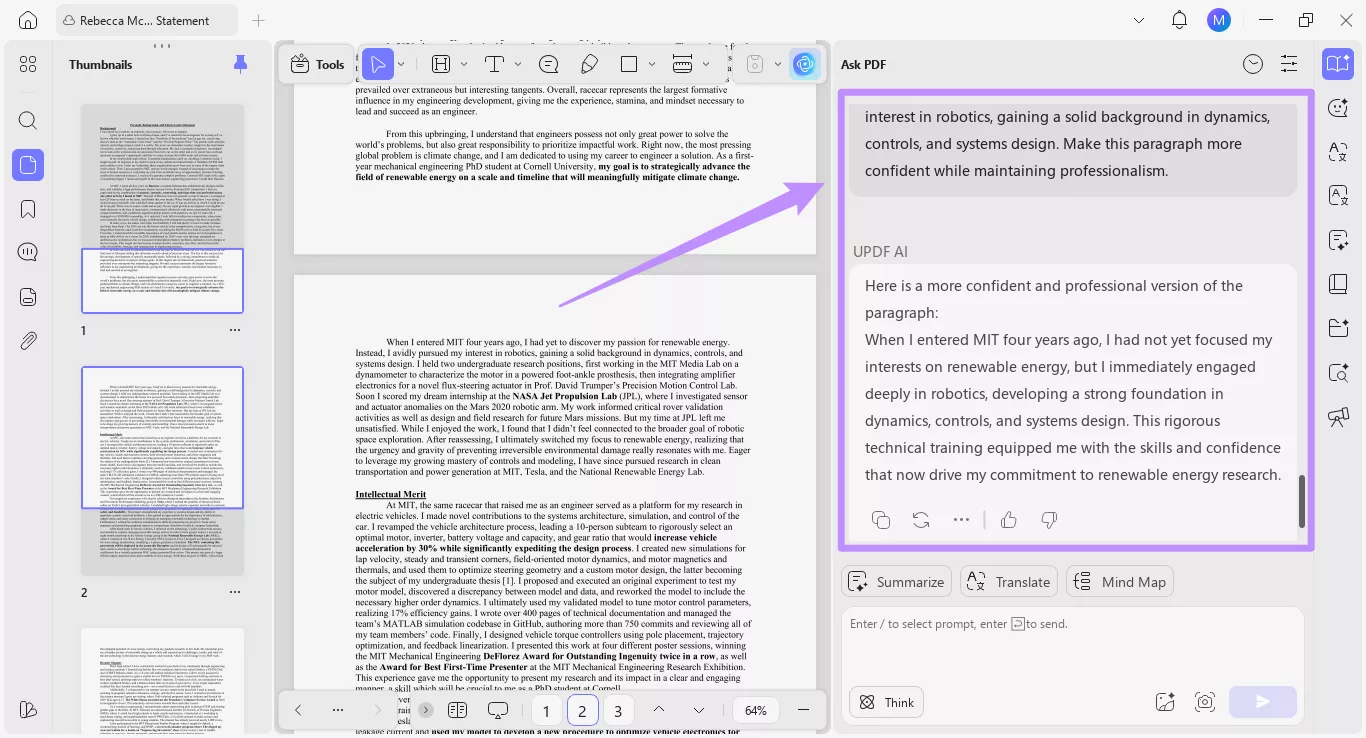Open the sticky note comment tool

point(548,63)
